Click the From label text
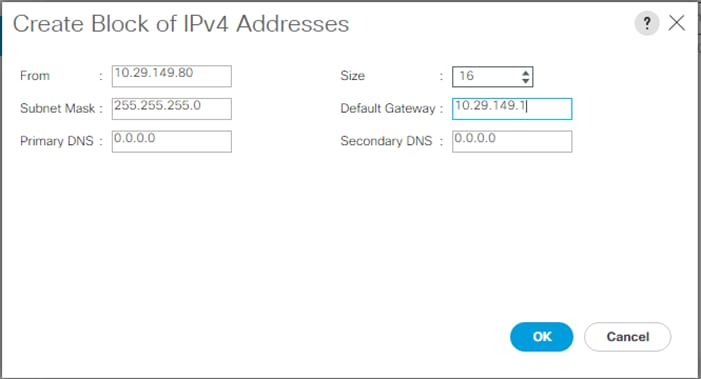Screen dimensions: 701x379 [35, 76]
